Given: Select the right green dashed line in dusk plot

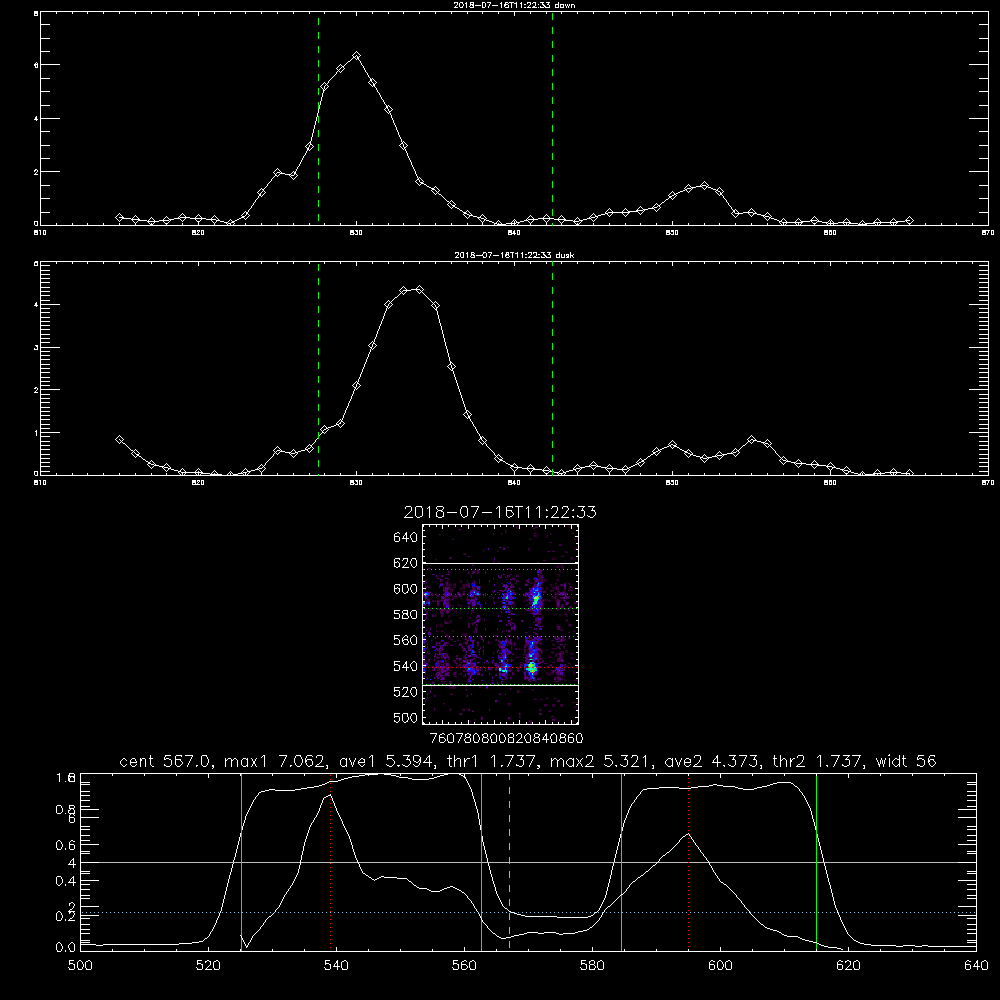Looking at the screenshot, I should pos(552,368).
